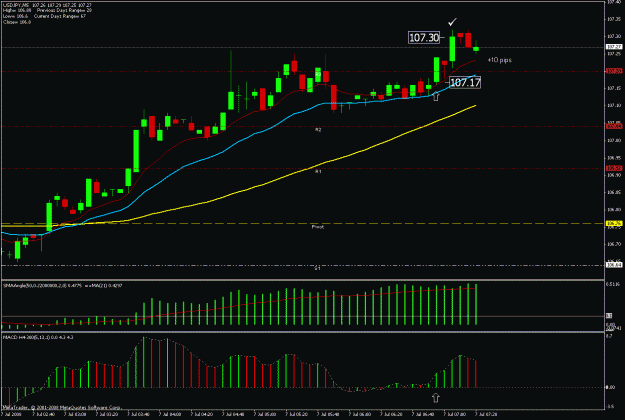Click the High value readout in chart header
The width and height of the screenshot is (625, 420).
click(x=17, y=10)
